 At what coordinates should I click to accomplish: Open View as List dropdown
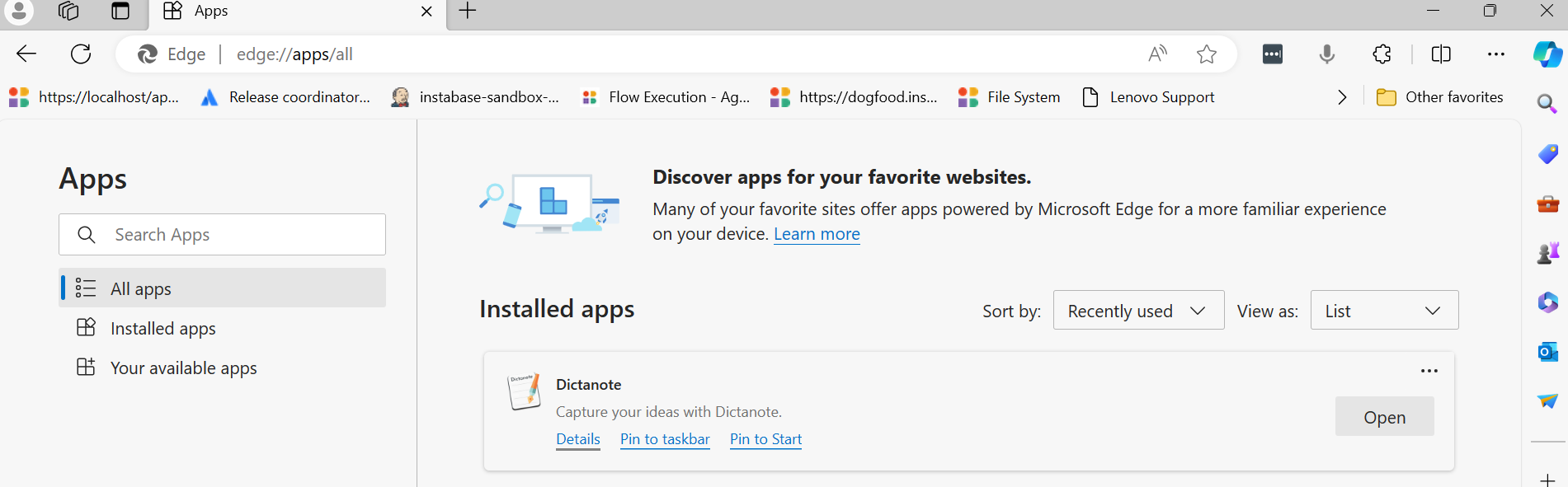pos(1384,311)
